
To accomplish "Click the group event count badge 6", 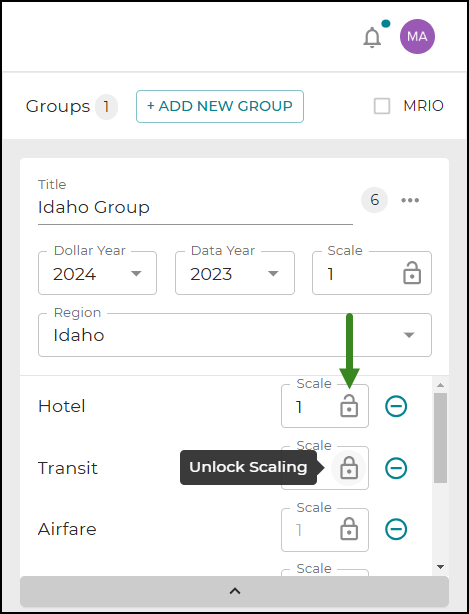I will [374, 200].
